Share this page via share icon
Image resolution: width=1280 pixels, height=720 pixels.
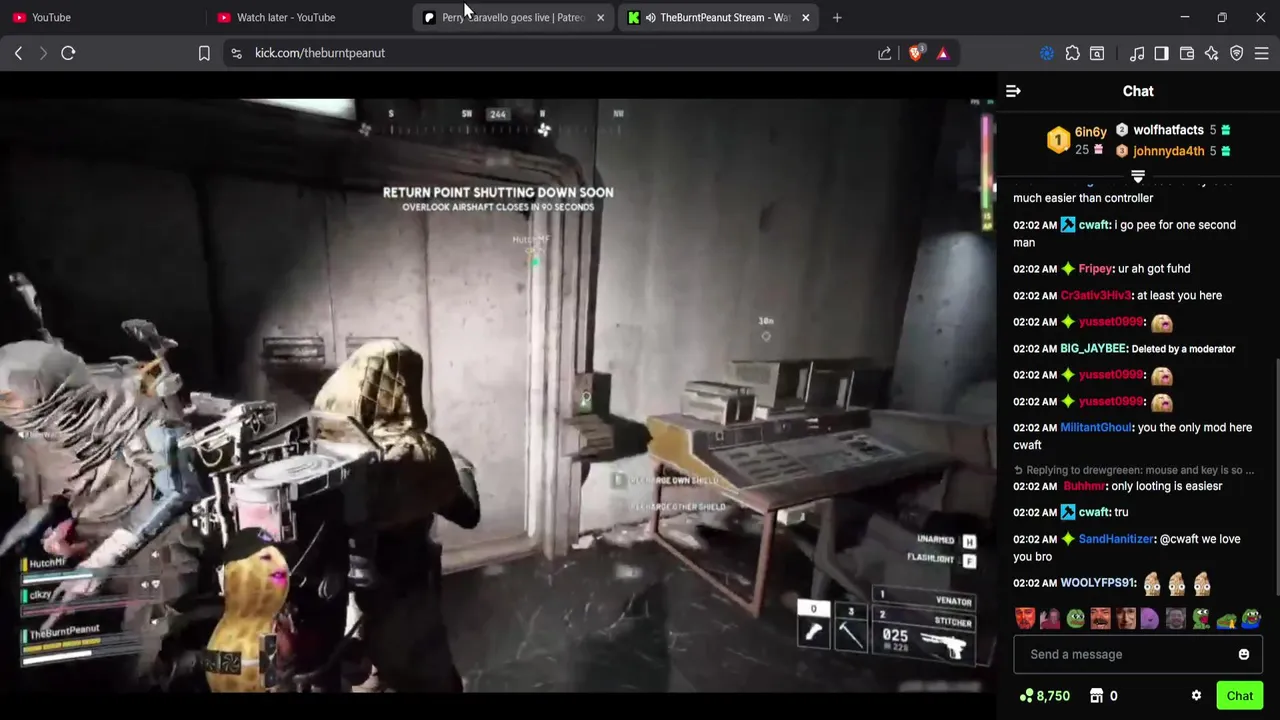[x=885, y=53]
